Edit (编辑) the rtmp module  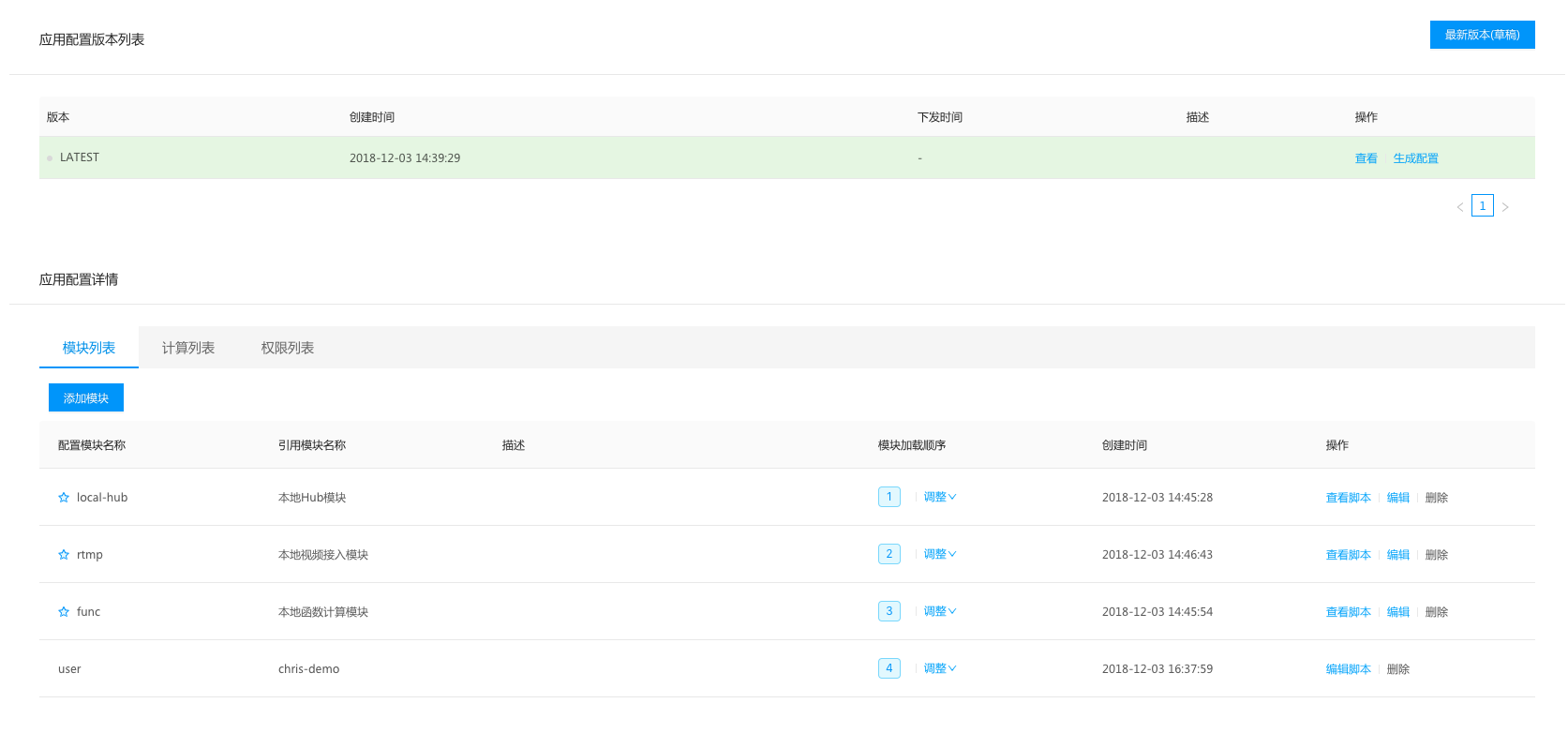coord(1397,555)
